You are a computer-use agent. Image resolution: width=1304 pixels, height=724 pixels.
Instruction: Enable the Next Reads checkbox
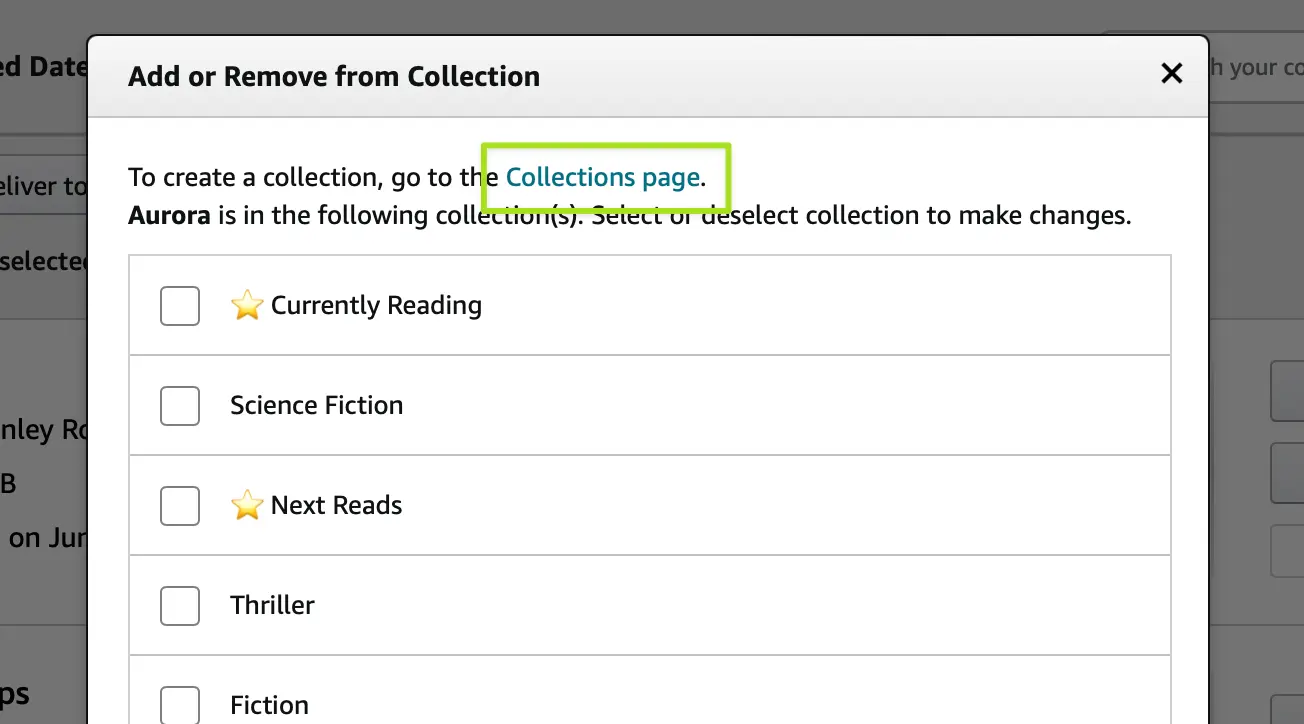[180, 506]
